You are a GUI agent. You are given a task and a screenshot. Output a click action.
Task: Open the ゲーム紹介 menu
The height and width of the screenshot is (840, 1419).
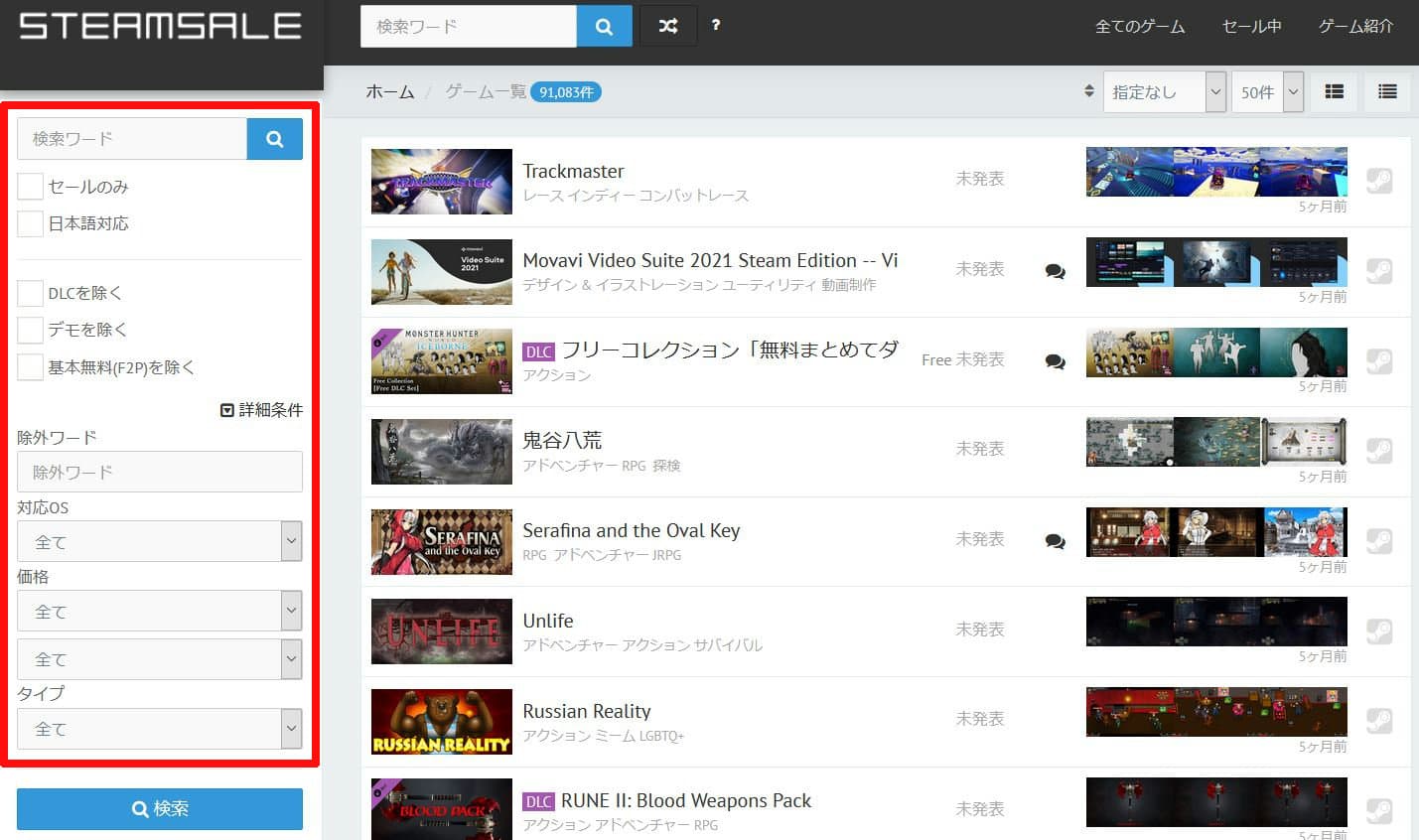tap(1355, 26)
